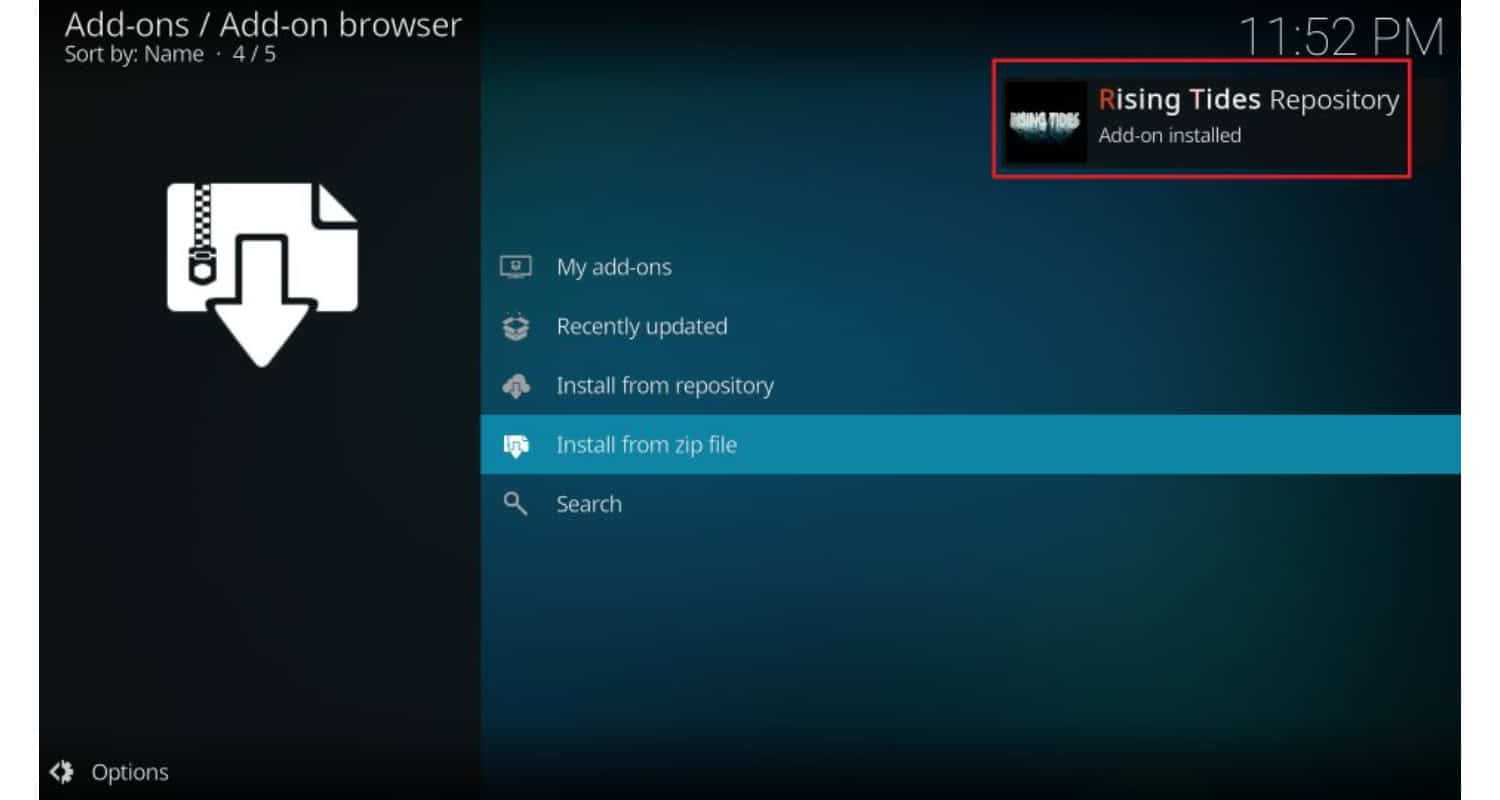
Task: Click the 11:52 PM clock
Action: click(1342, 37)
